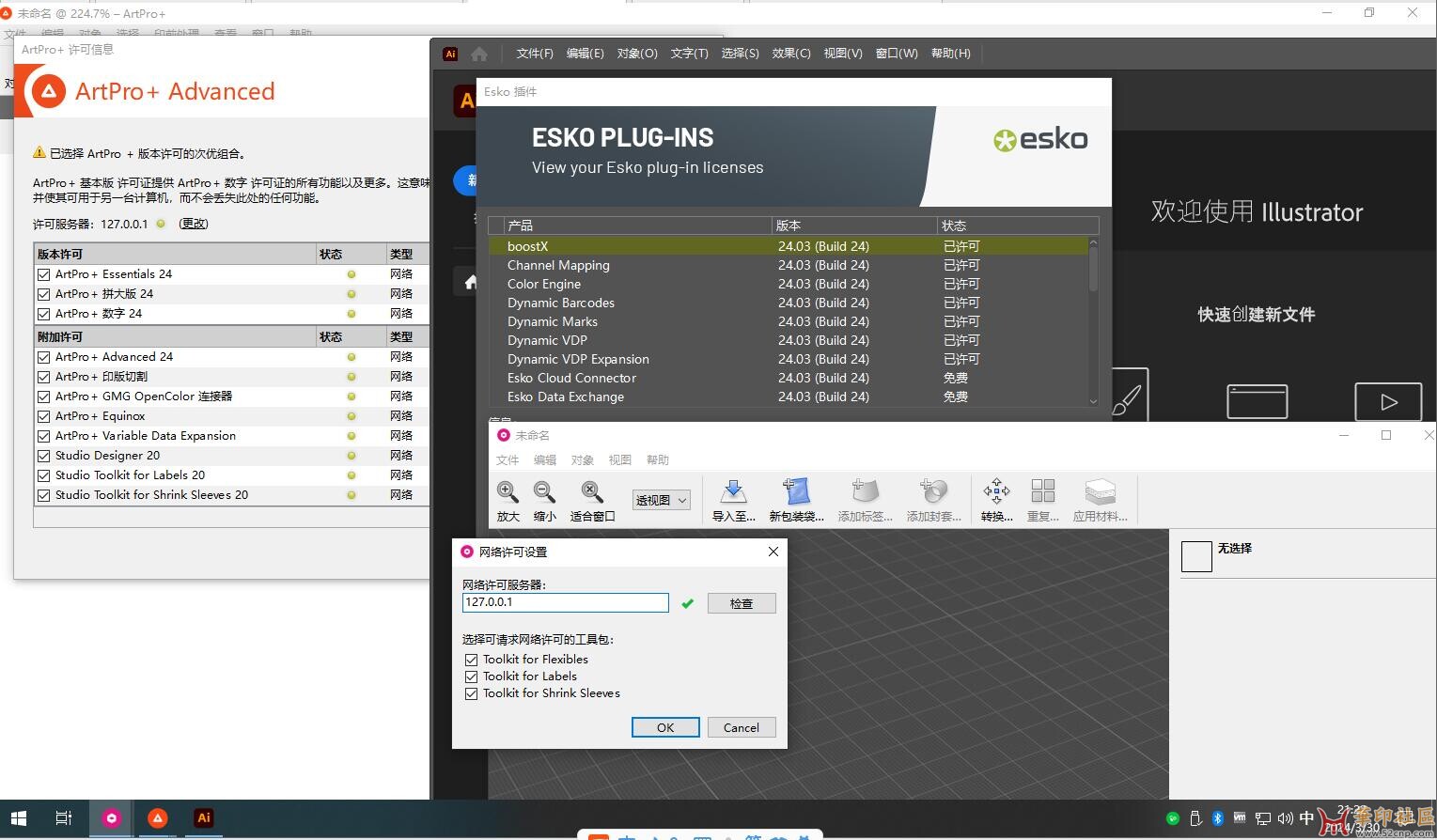This screenshot has width=1437, height=840.
Task: Click the 应用材料 apply materials icon
Action: tap(1100, 491)
